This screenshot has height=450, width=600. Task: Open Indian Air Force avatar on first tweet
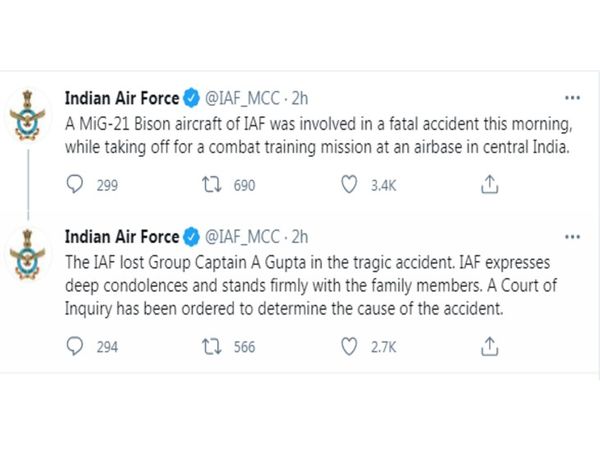pos(28,115)
